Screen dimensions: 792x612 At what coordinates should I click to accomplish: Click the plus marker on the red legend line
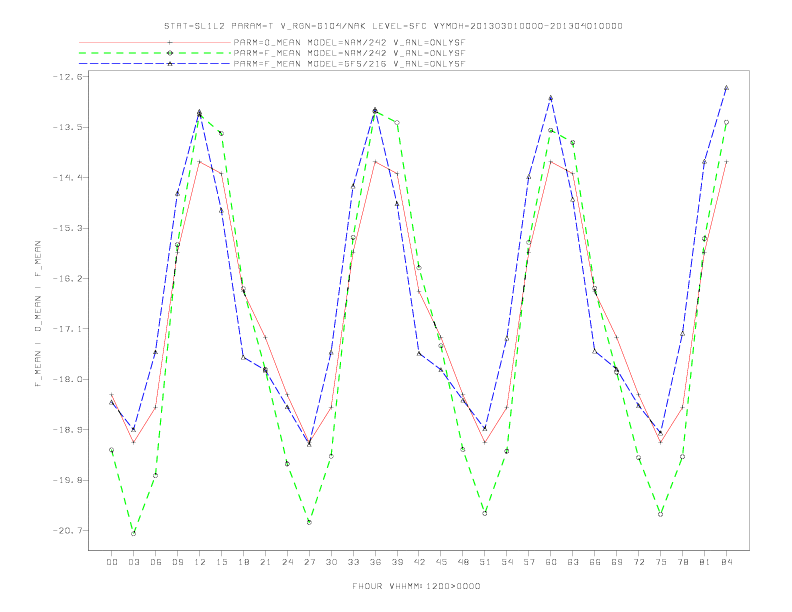tap(170, 42)
